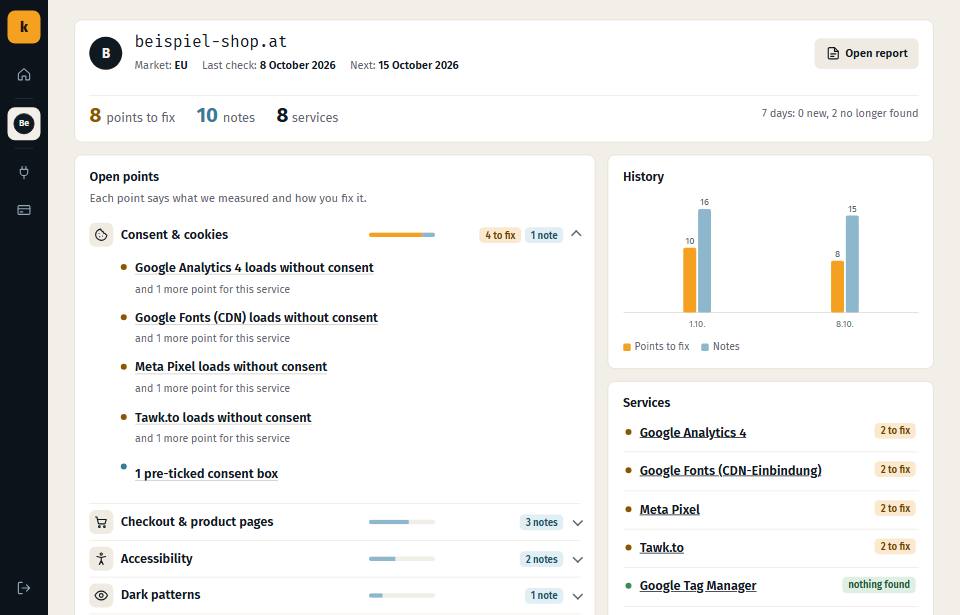Click the 1 note badge on Consent

tap(544, 235)
